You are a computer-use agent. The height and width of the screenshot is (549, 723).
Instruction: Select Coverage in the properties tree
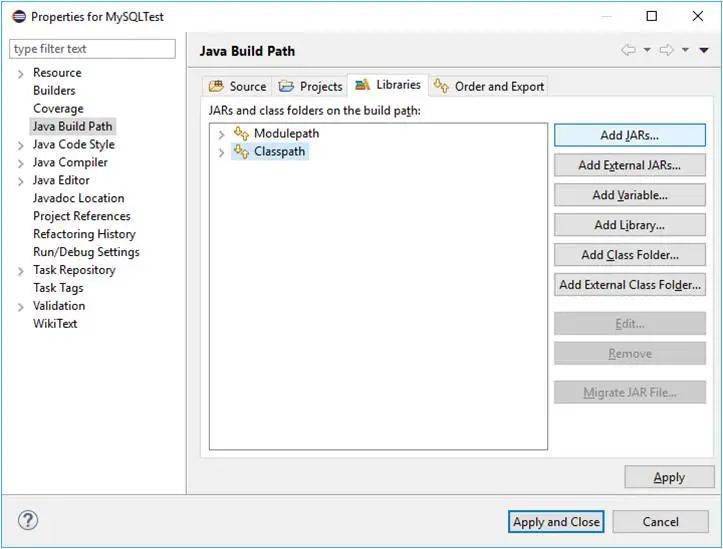click(58, 109)
